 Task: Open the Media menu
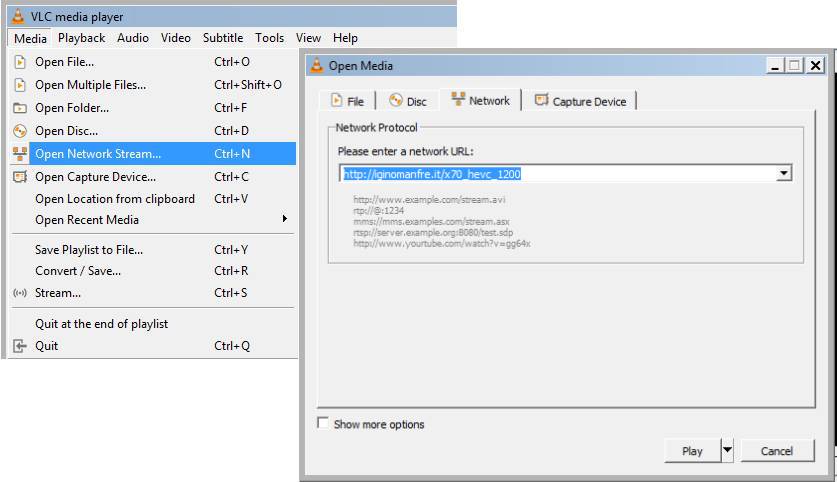pos(30,38)
